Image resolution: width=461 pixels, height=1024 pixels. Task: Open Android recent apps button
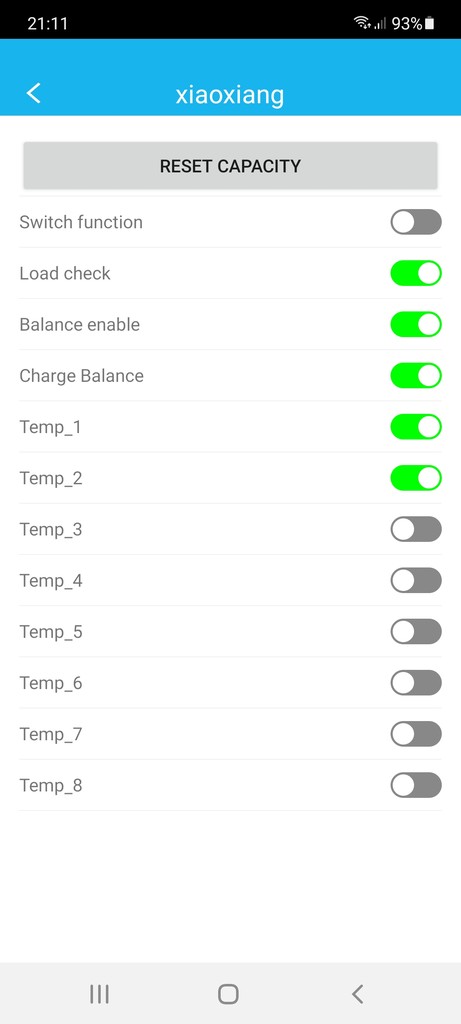(99, 994)
